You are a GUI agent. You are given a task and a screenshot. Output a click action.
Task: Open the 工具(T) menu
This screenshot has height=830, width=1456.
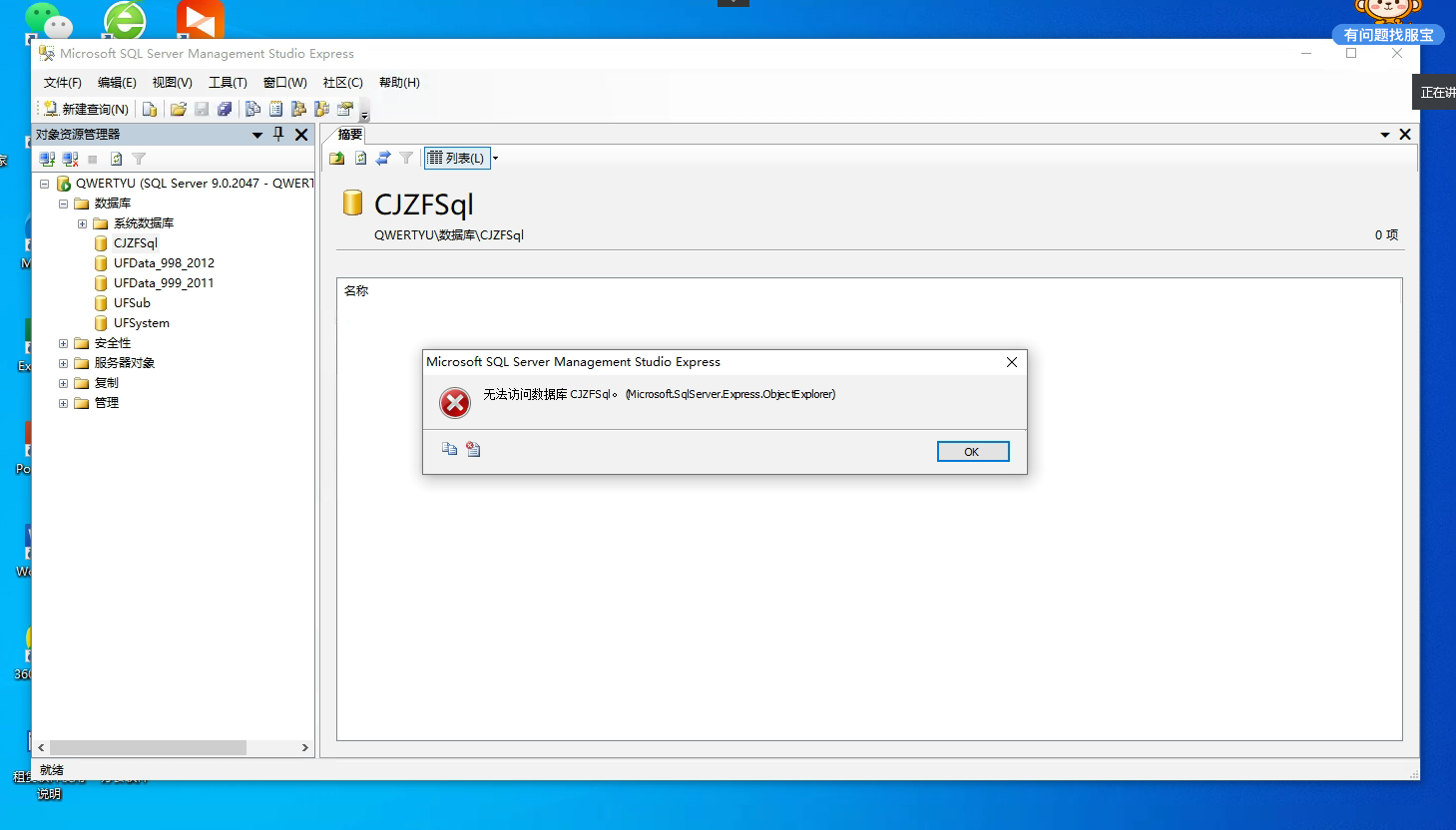(x=228, y=83)
